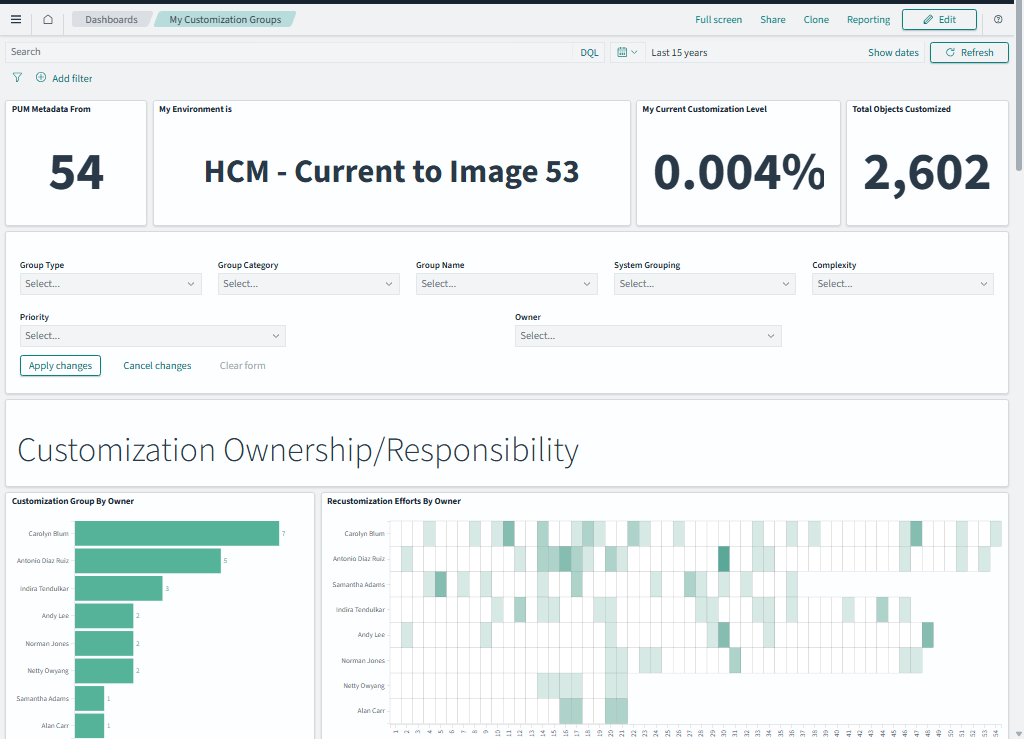The height and width of the screenshot is (739, 1024).
Task: Click Carolyn Blum label in heatmap
Action: pyautogui.click(x=364, y=533)
